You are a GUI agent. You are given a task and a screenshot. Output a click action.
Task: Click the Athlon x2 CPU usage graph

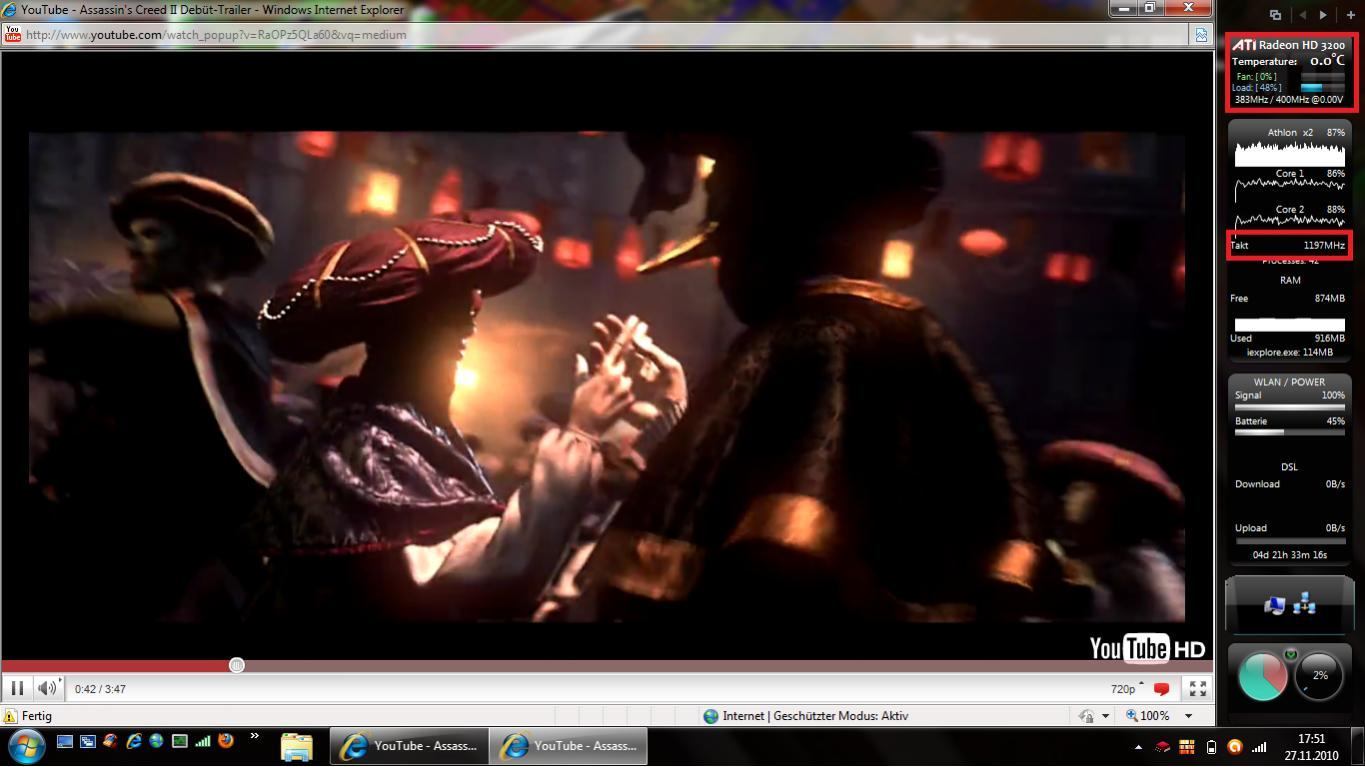coord(1290,153)
